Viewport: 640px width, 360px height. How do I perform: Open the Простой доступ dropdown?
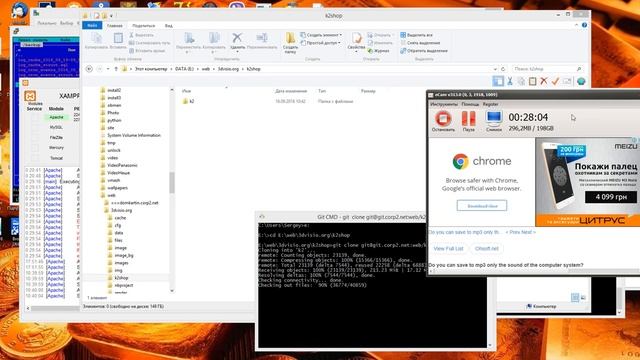pyautogui.click(x=320, y=43)
